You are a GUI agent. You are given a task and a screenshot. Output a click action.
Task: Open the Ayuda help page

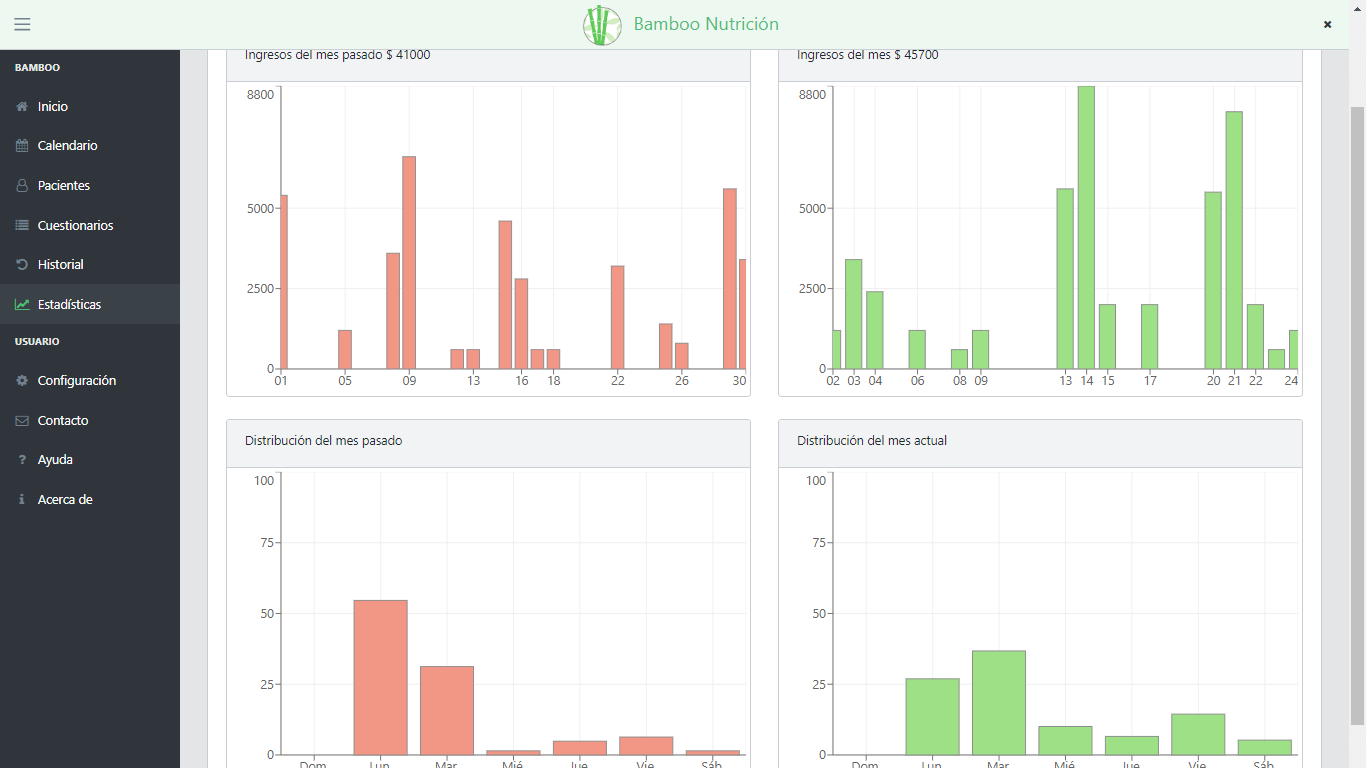pyautogui.click(x=90, y=460)
